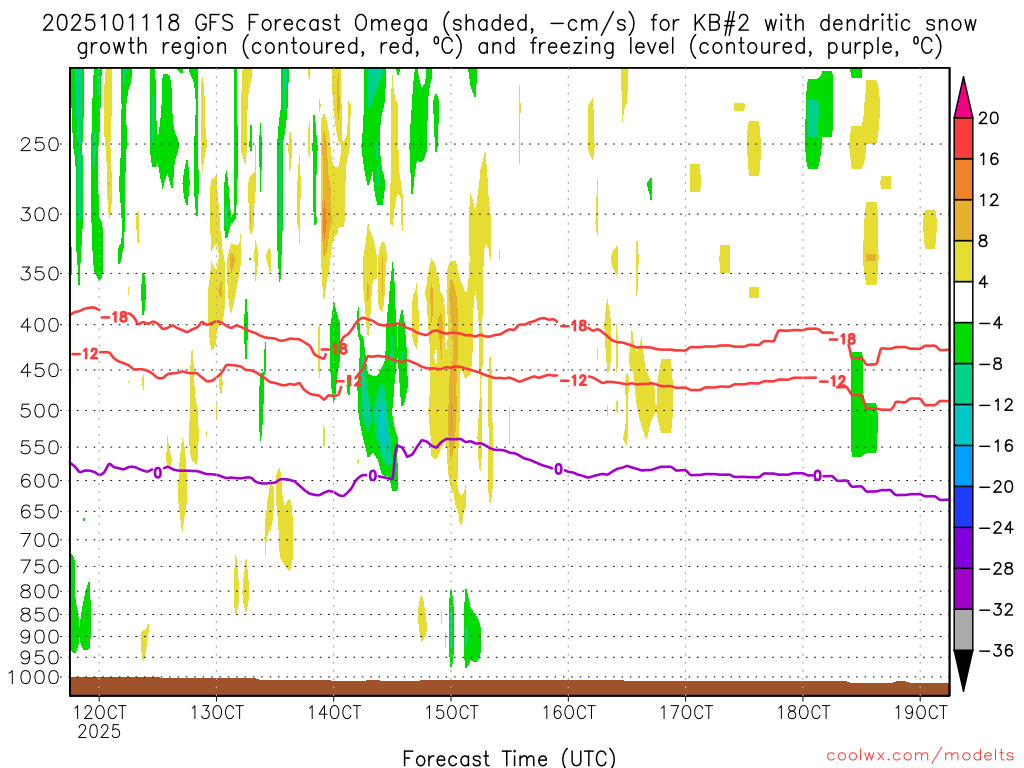Click the 250 pressure level label
The image size is (1024, 768).
pos(40,144)
